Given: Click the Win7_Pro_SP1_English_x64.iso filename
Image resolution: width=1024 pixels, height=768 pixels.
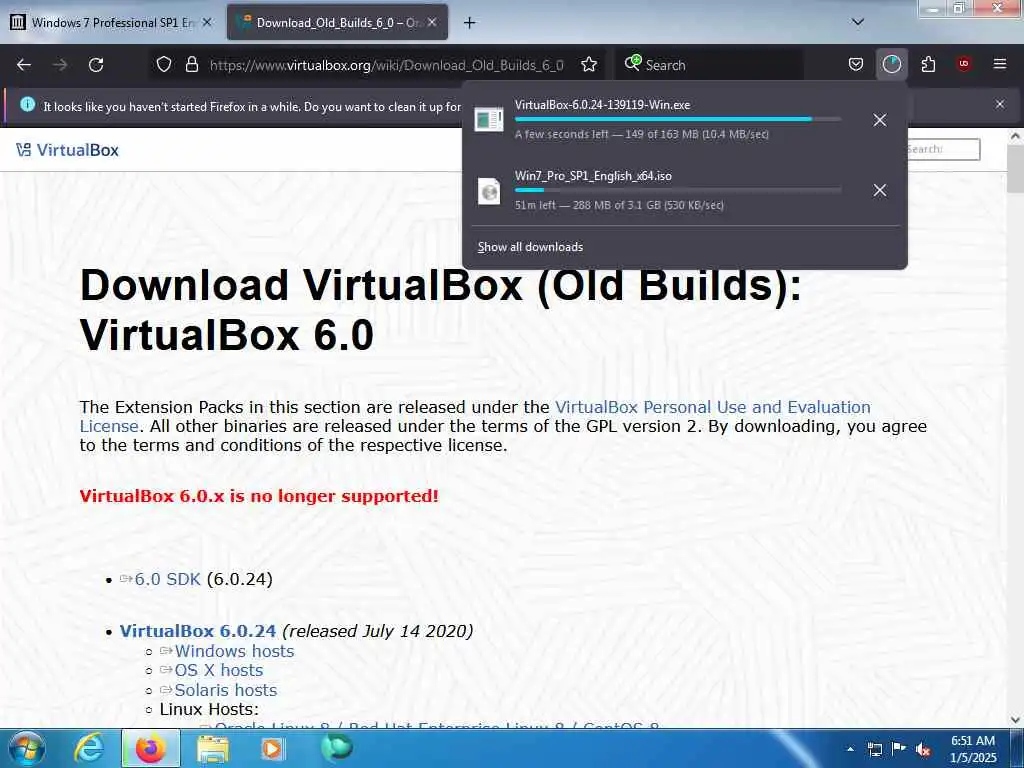Looking at the screenshot, I should pyautogui.click(x=593, y=176).
